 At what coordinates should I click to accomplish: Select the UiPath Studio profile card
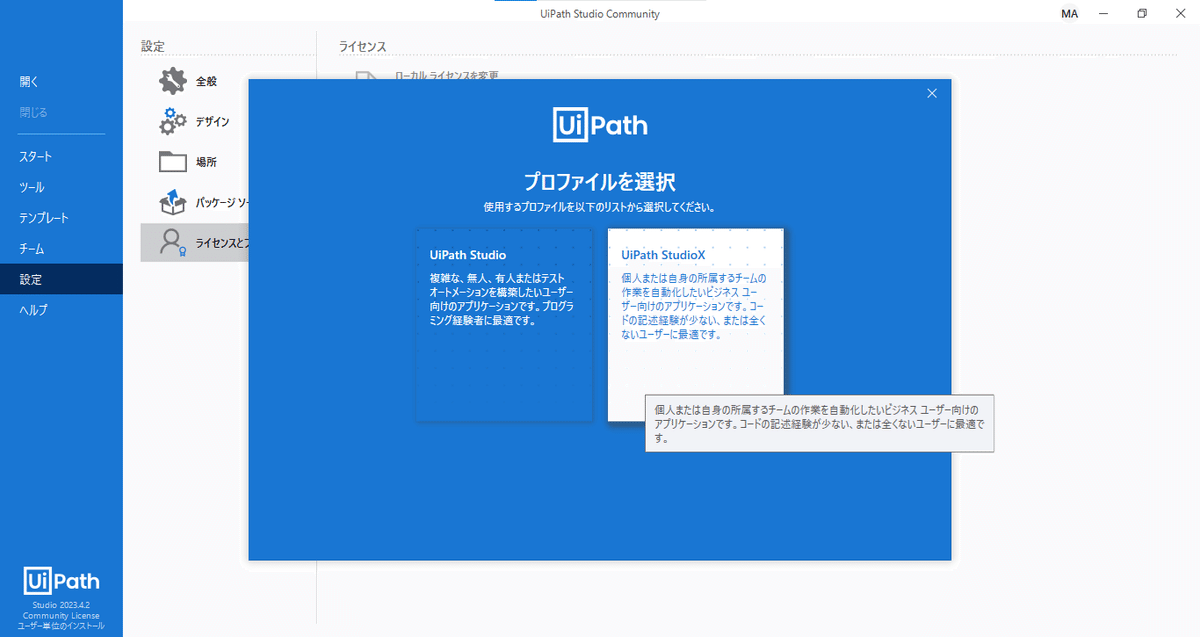point(503,324)
